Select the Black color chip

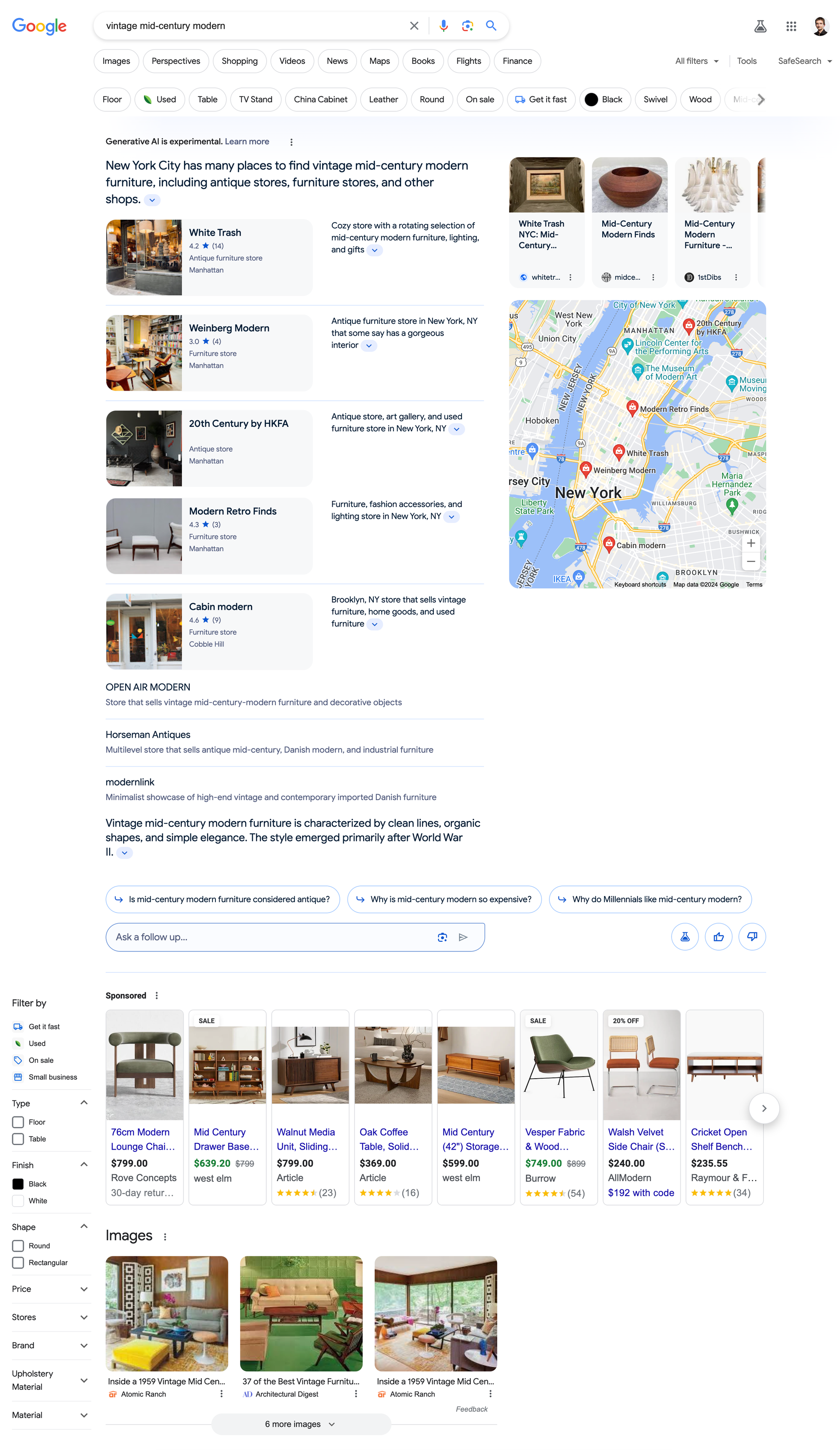click(x=605, y=100)
